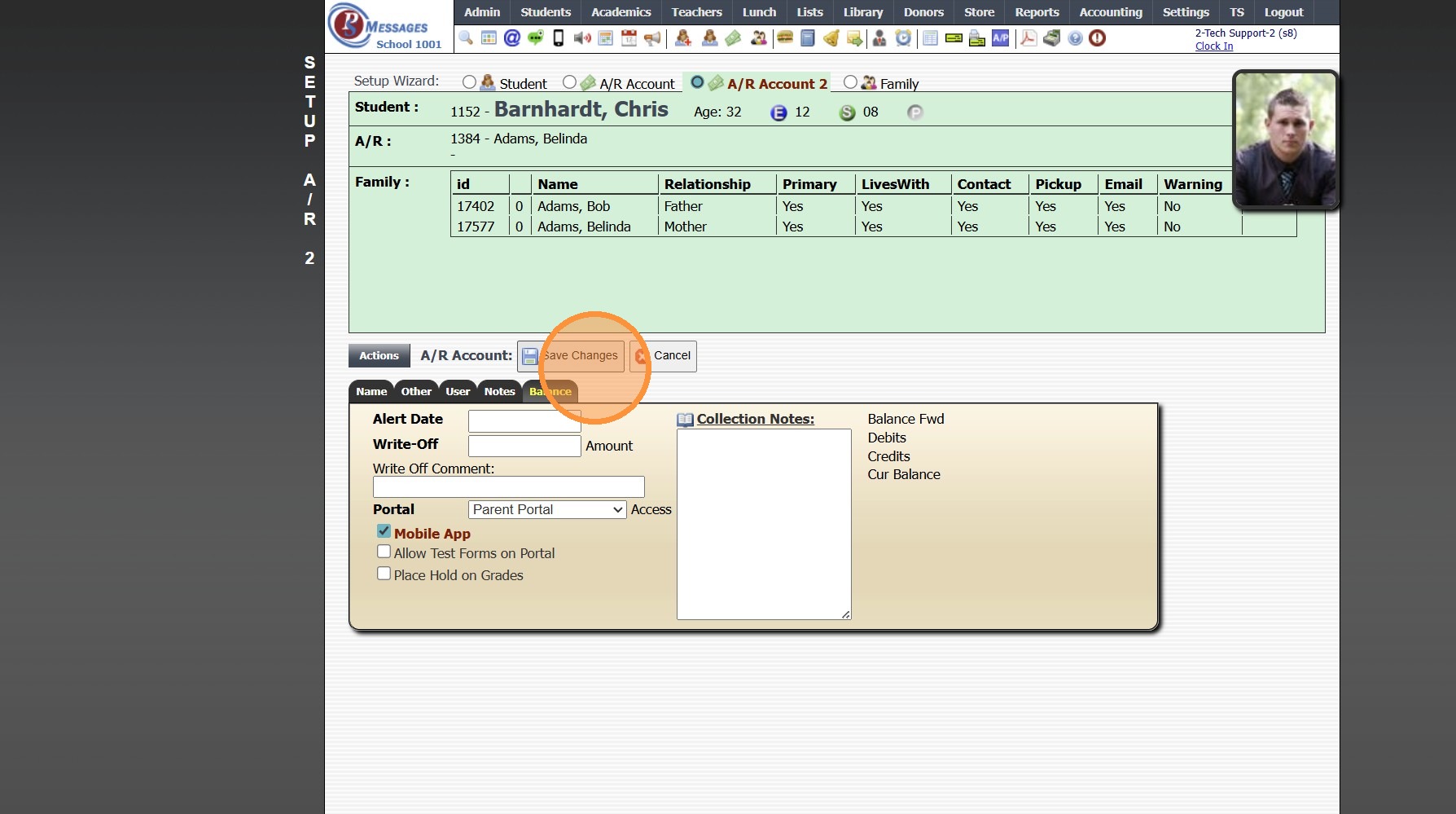This screenshot has width=1456, height=814.
Task: Click the megaphone announcement icon
Action: tap(652, 38)
